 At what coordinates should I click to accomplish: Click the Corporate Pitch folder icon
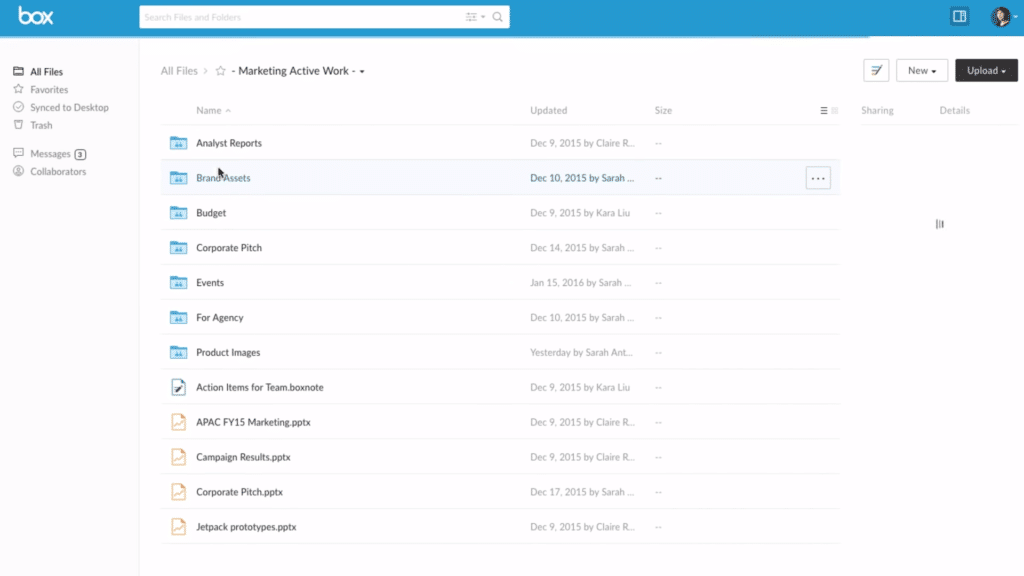[x=178, y=248]
